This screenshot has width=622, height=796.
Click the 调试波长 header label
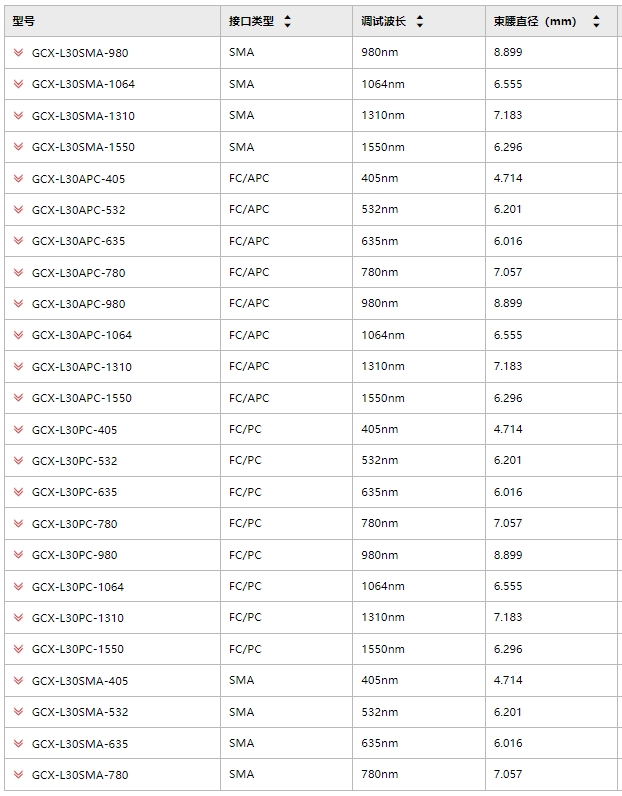pos(383,21)
